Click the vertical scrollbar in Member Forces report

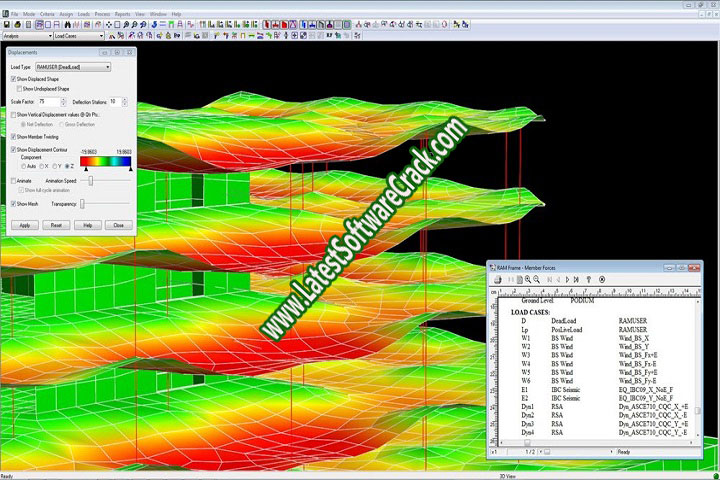click(698, 368)
